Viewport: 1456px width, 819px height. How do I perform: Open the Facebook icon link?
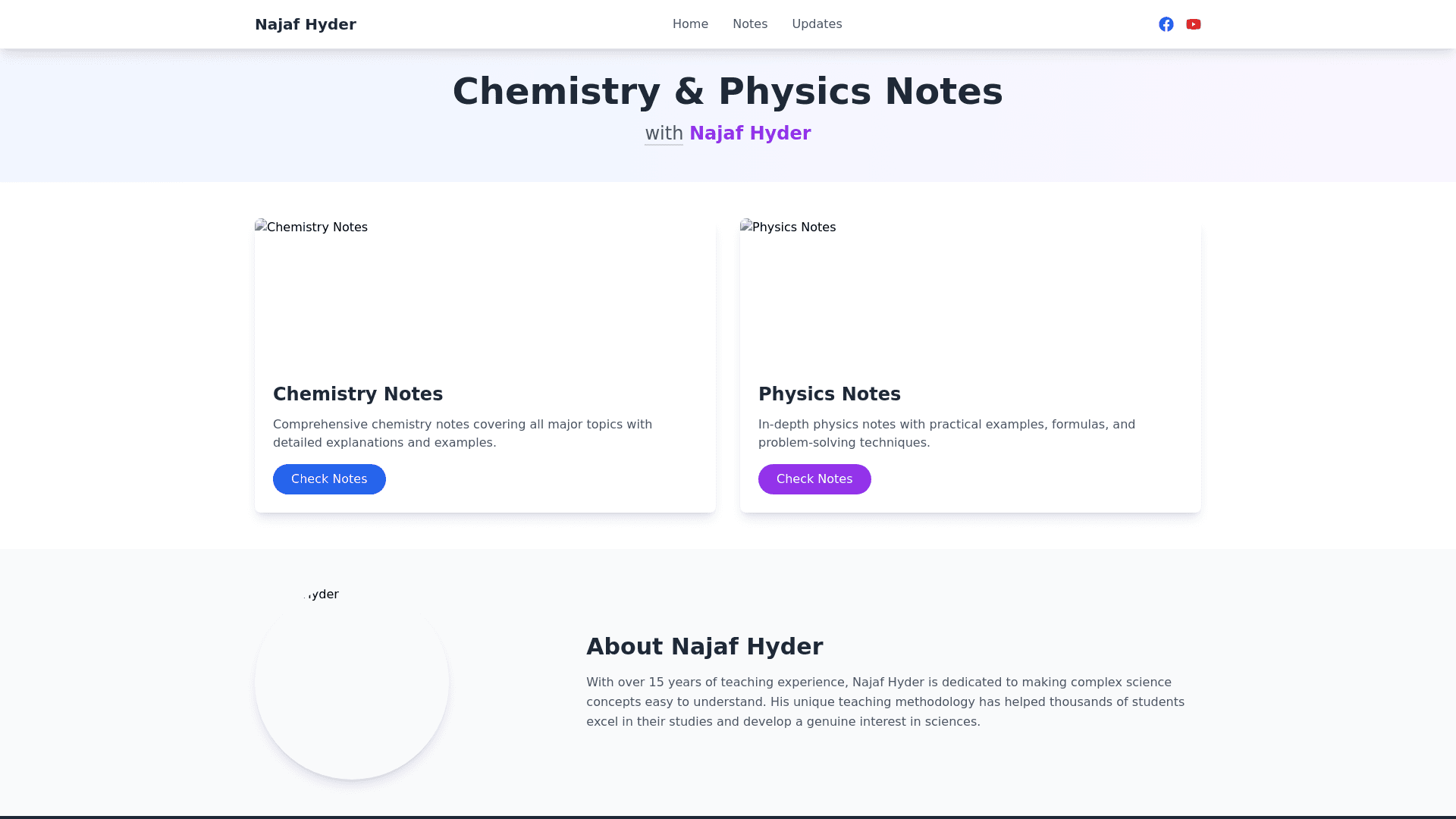tap(1166, 24)
